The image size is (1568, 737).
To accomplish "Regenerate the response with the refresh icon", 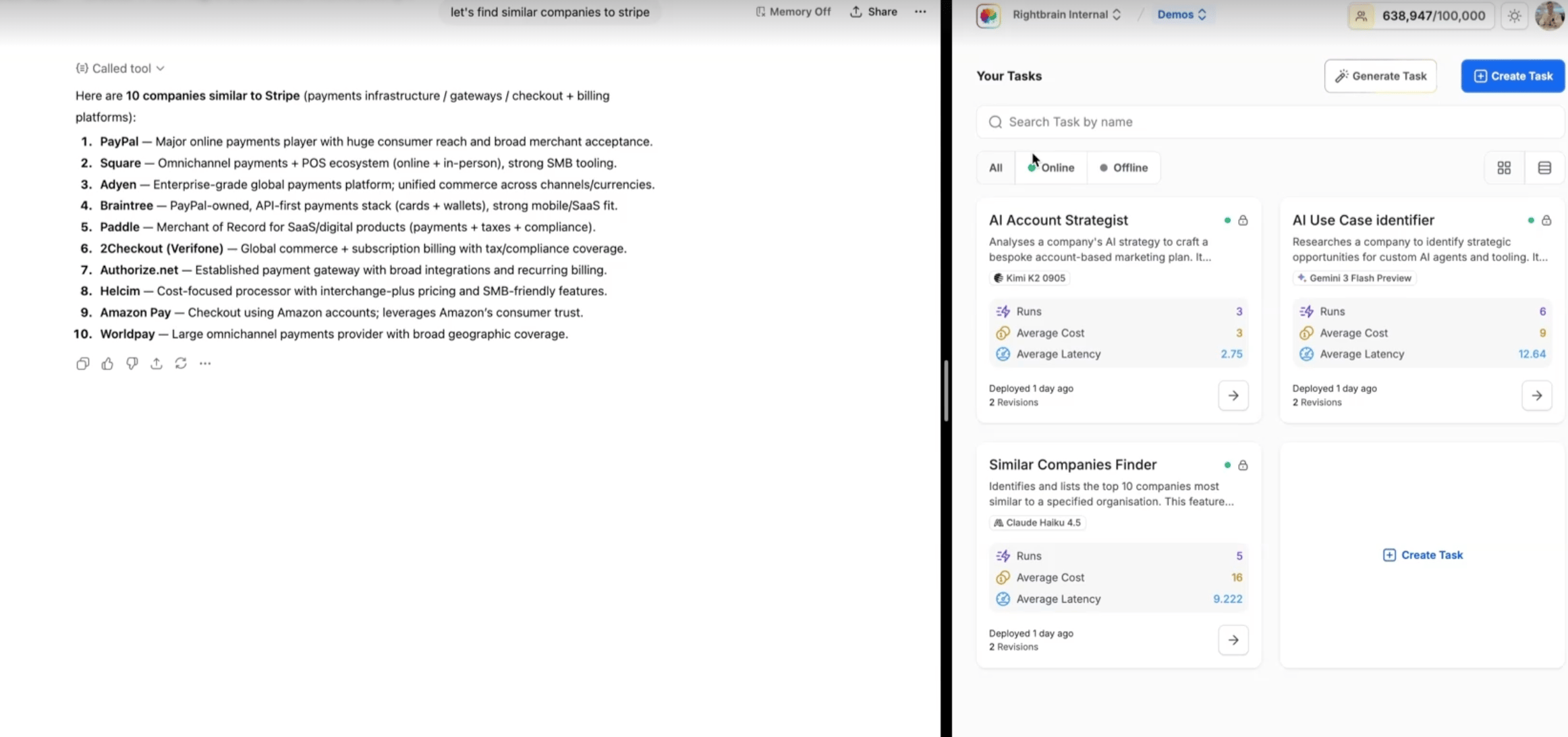I will point(181,364).
